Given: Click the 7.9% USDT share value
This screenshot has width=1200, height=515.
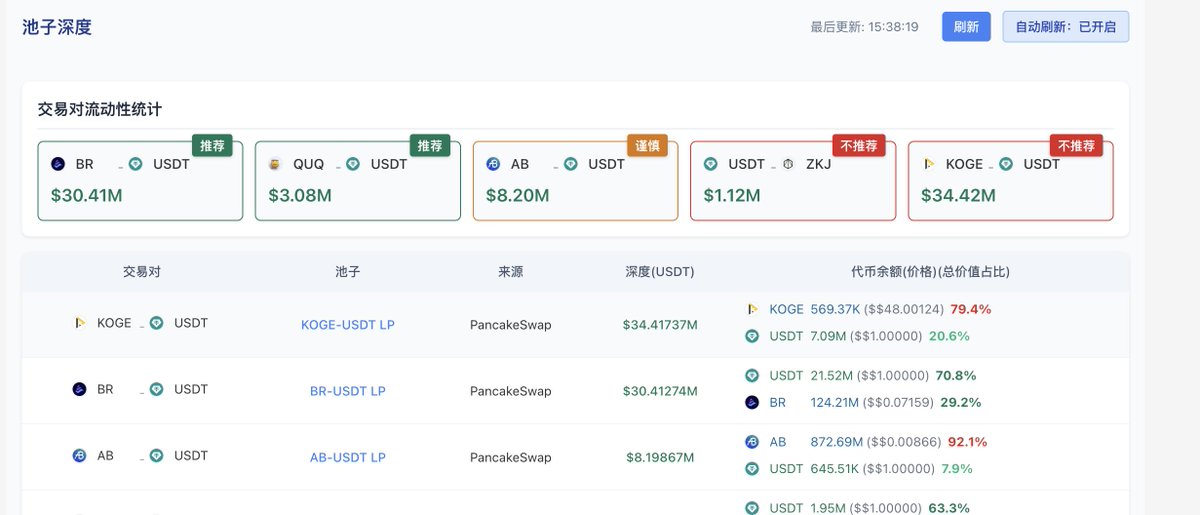Looking at the screenshot, I should (957, 468).
